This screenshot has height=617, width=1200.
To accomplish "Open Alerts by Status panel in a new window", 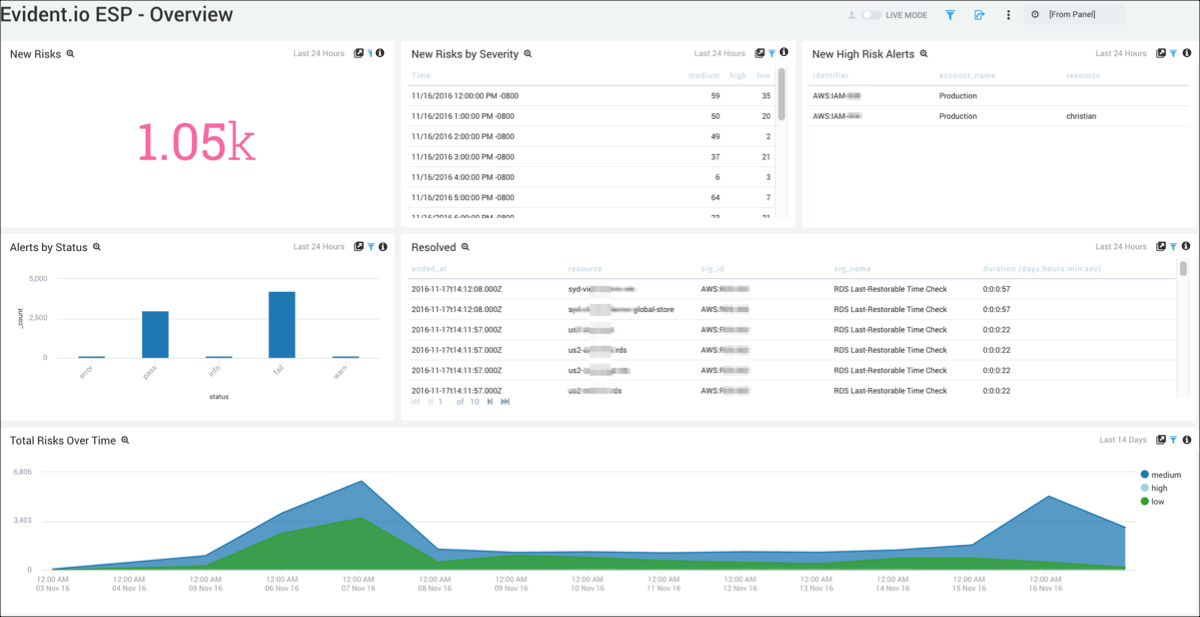I will click(x=358, y=246).
